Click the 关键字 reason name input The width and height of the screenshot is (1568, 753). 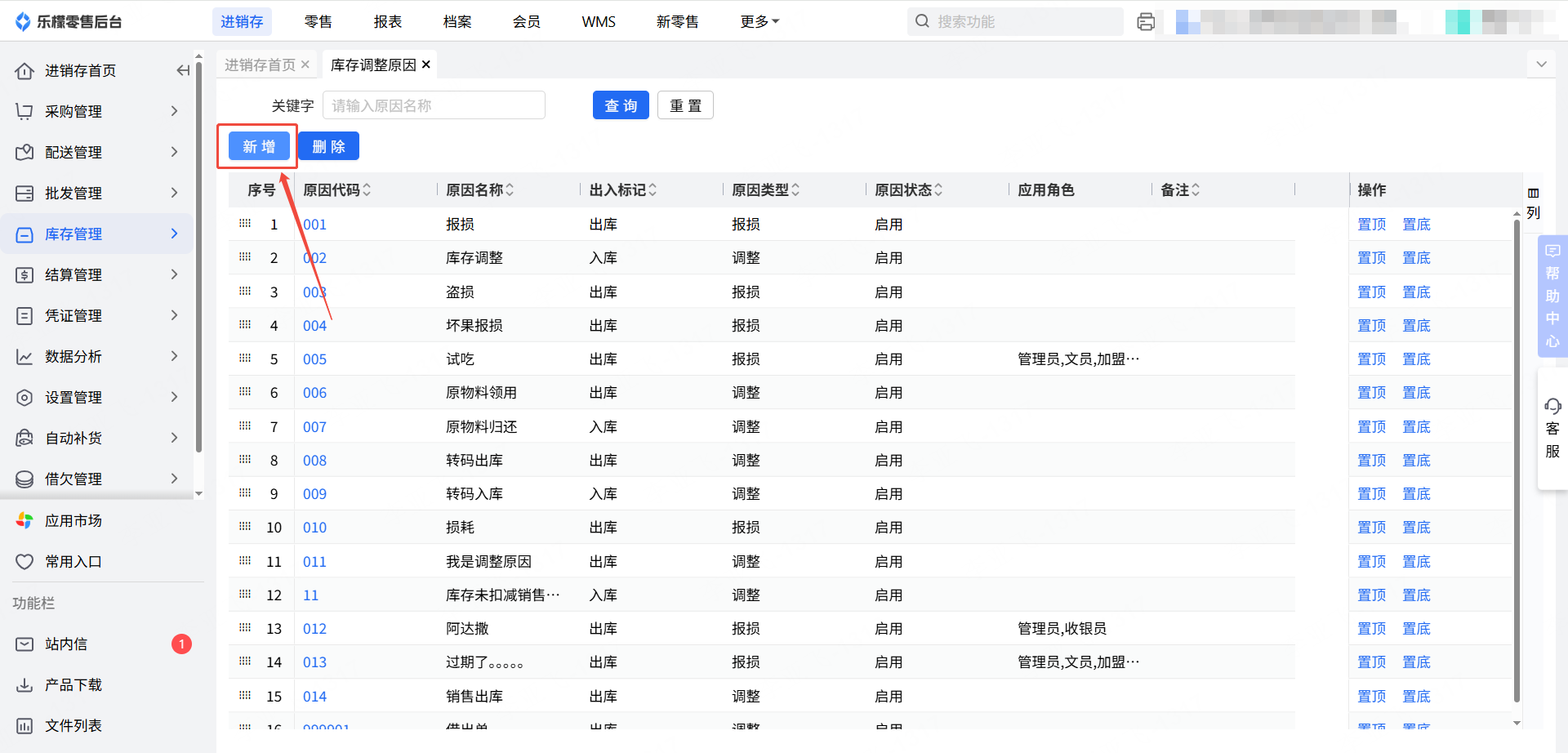[x=434, y=105]
